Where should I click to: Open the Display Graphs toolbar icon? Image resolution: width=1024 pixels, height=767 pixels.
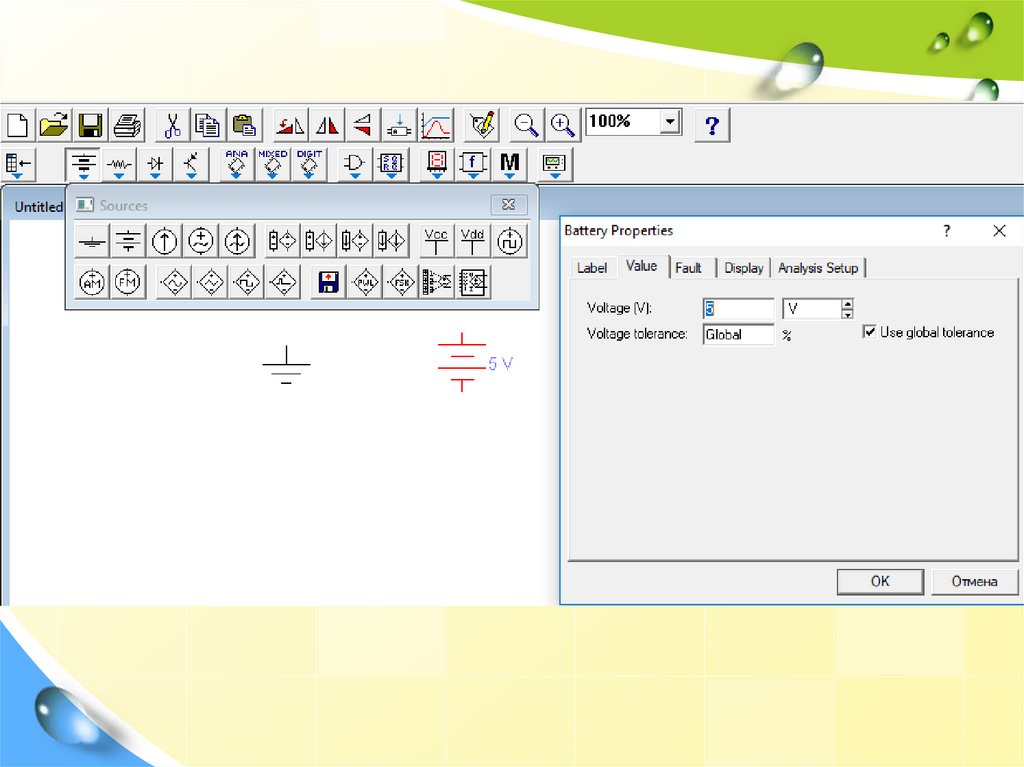coord(436,125)
